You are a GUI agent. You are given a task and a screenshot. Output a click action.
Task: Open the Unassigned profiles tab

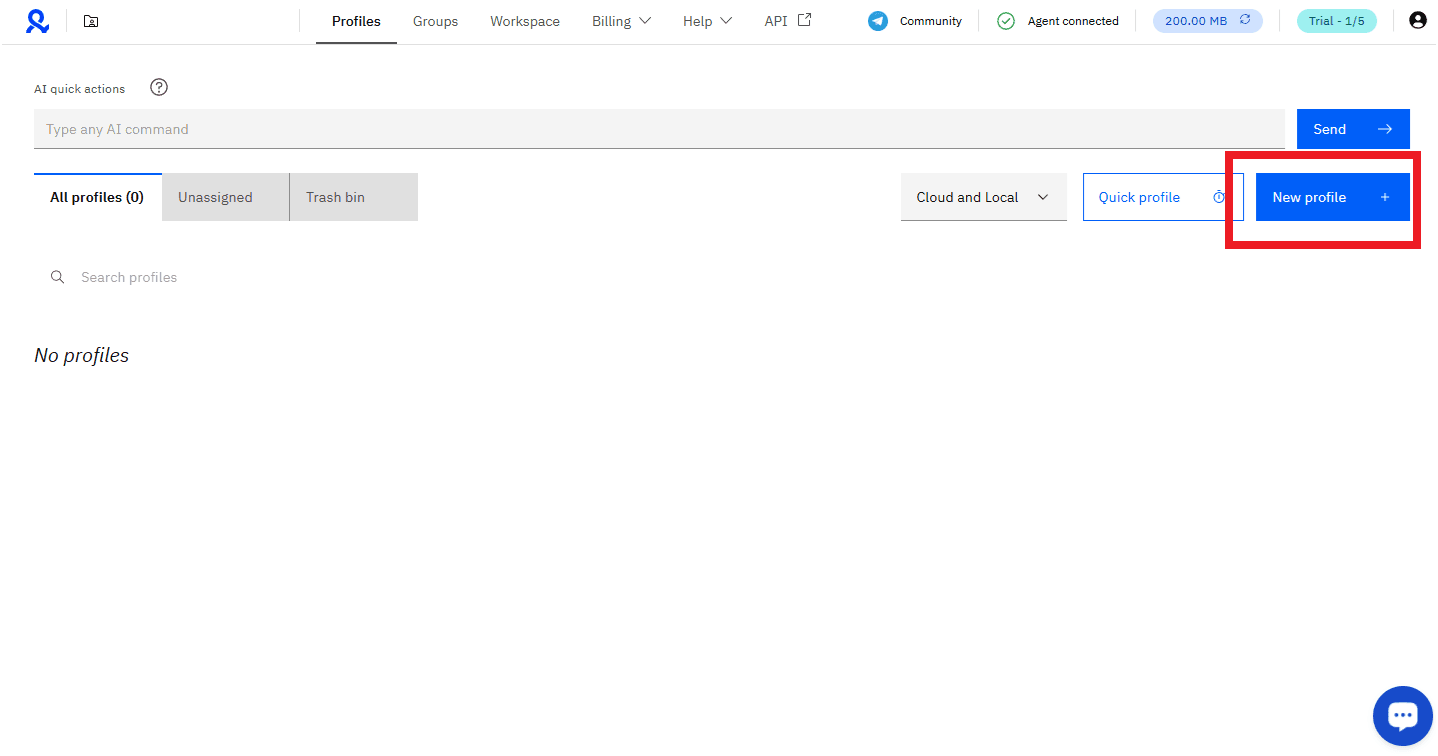pyautogui.click(x=214, y=197)
